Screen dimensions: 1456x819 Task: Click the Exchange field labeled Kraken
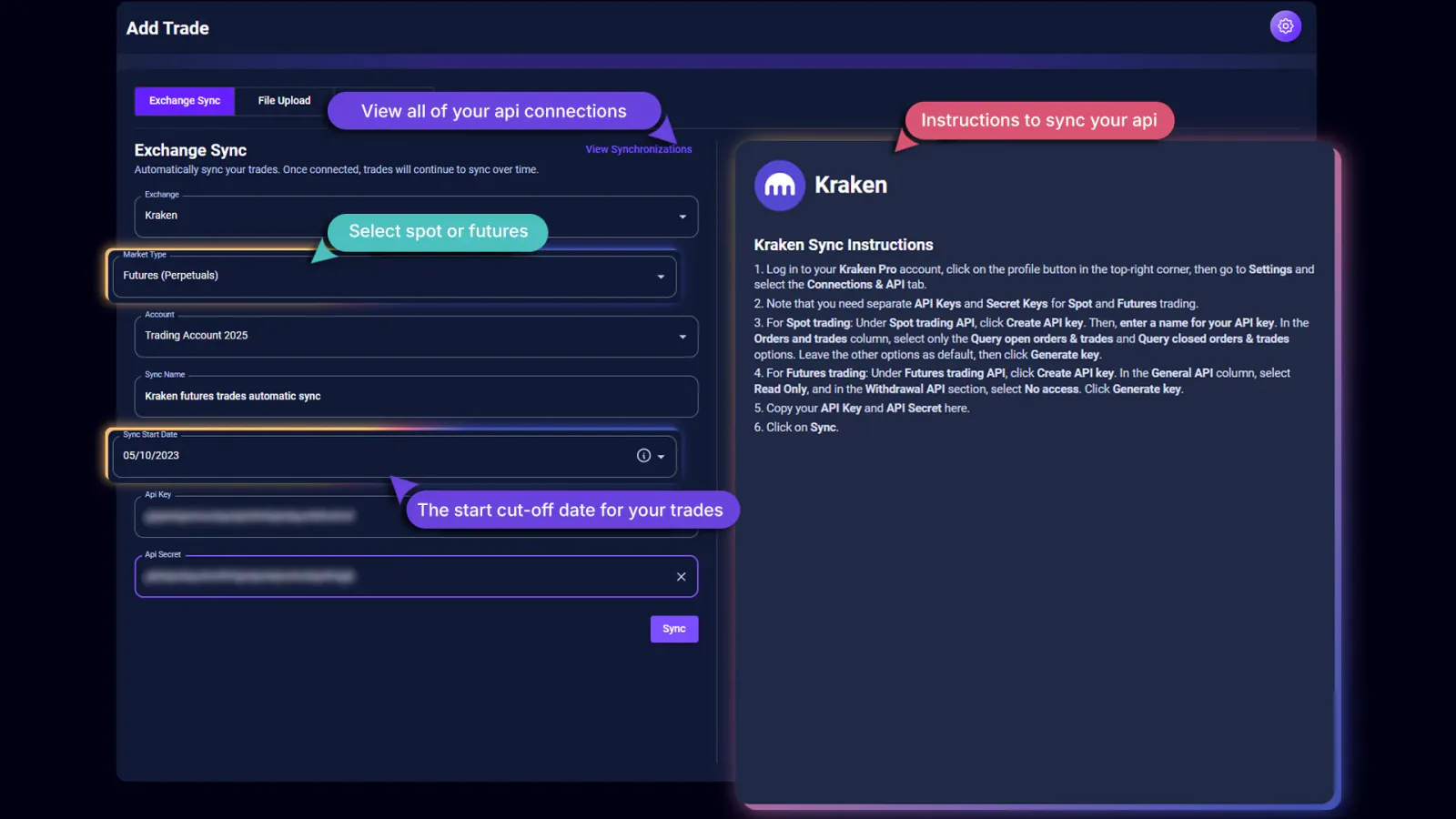[273, 216]
